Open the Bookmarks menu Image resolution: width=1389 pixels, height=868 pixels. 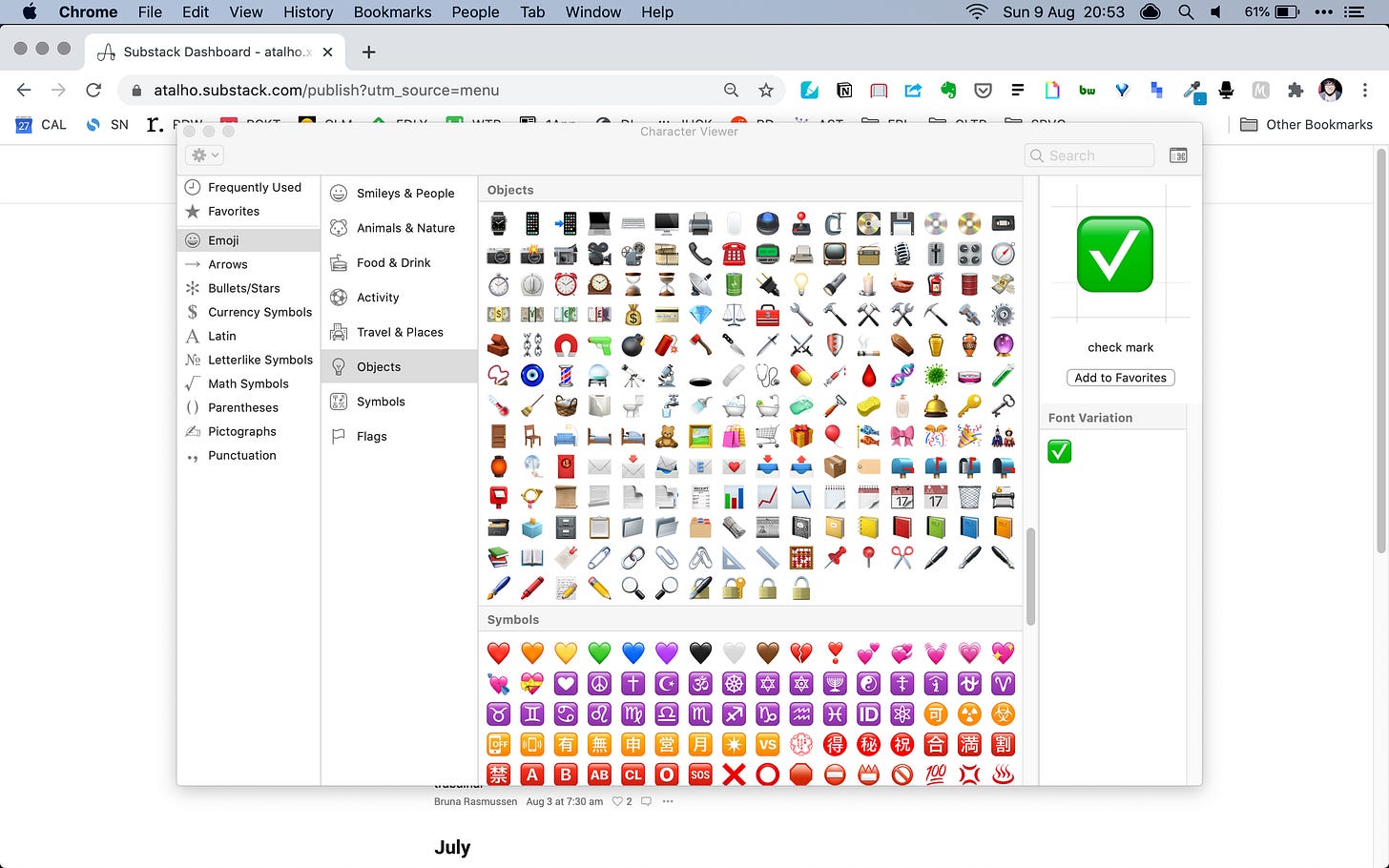pos(392,12)
